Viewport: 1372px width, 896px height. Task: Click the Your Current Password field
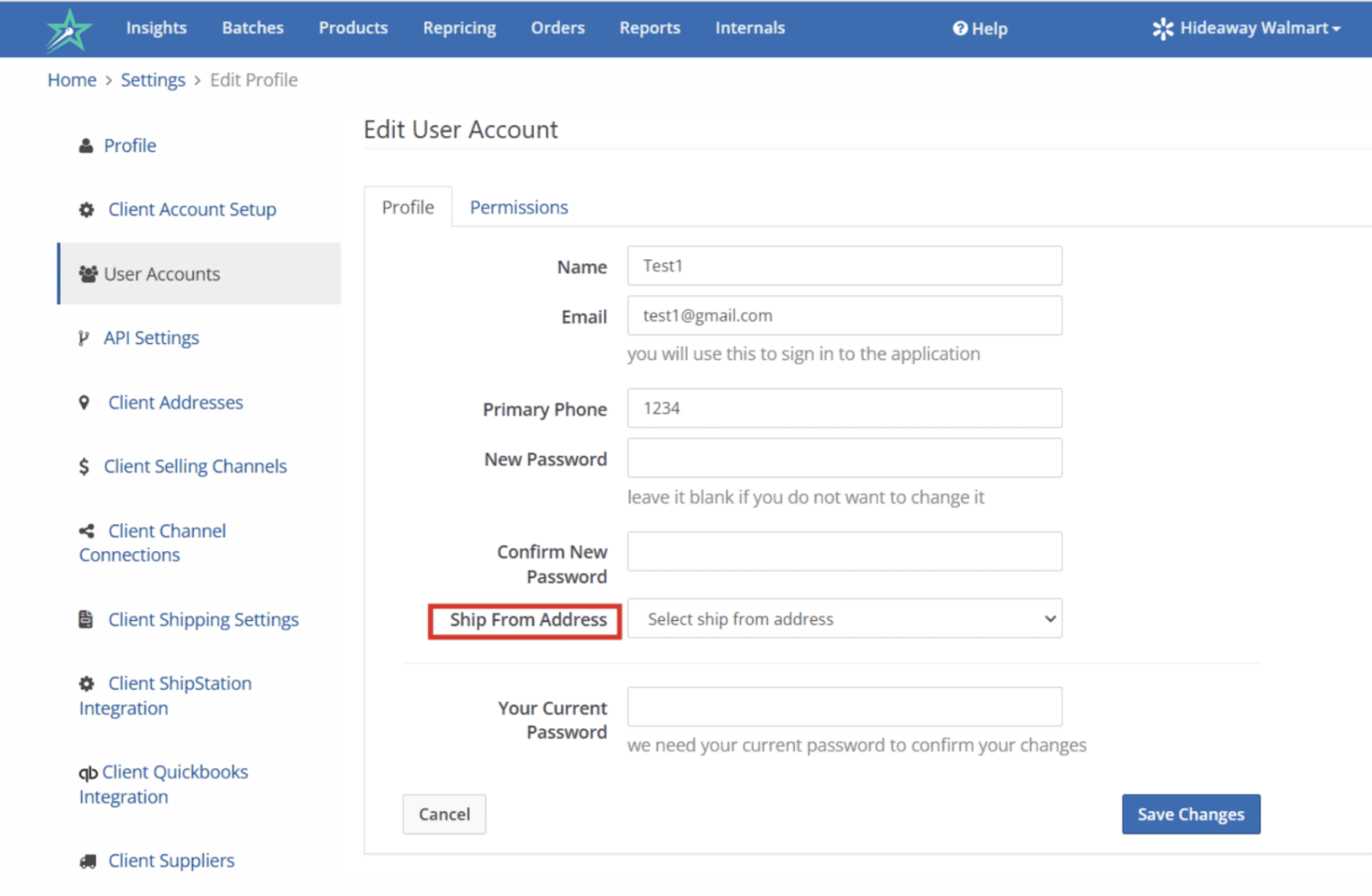[x=843, y=707]
